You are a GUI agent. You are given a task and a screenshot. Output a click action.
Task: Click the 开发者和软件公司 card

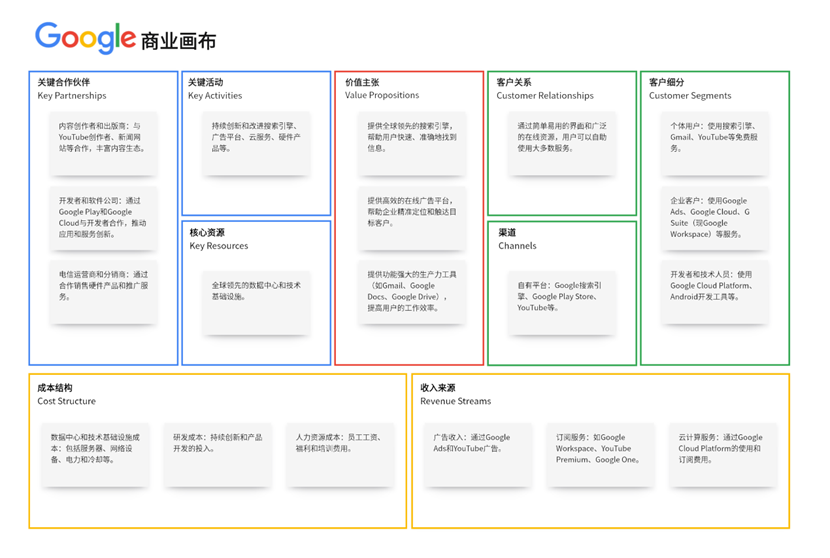point(104,215)
